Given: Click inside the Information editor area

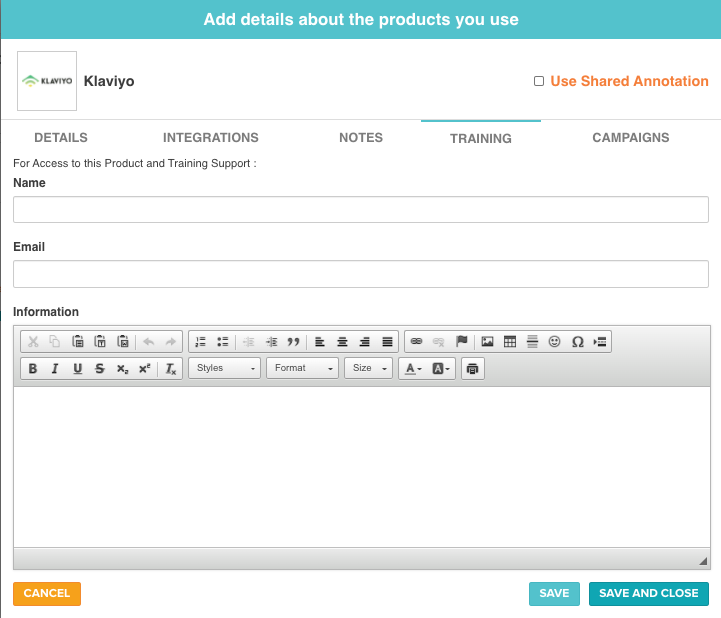Looking at the screenshot, I should pos(361,467).
